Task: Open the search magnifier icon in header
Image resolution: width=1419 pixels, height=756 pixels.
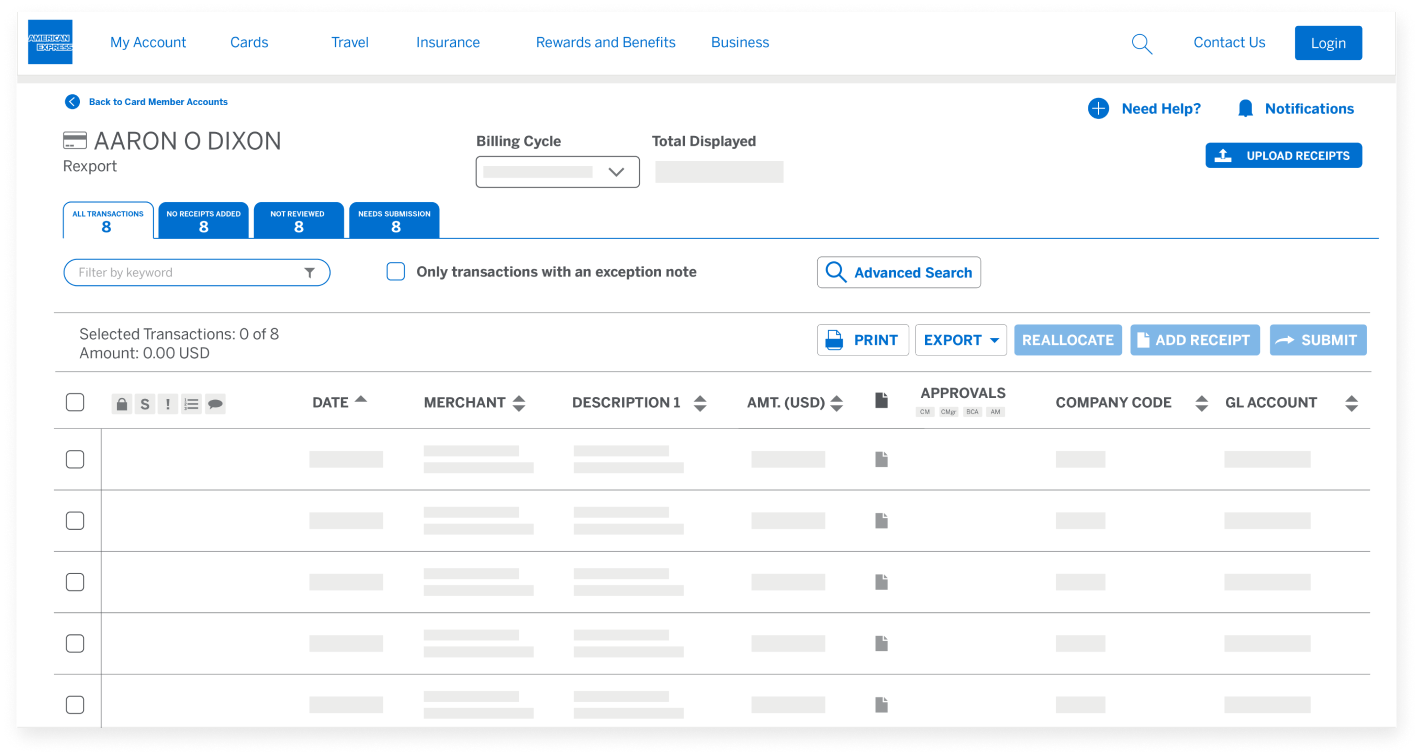Action: (x=1141, y=43)
